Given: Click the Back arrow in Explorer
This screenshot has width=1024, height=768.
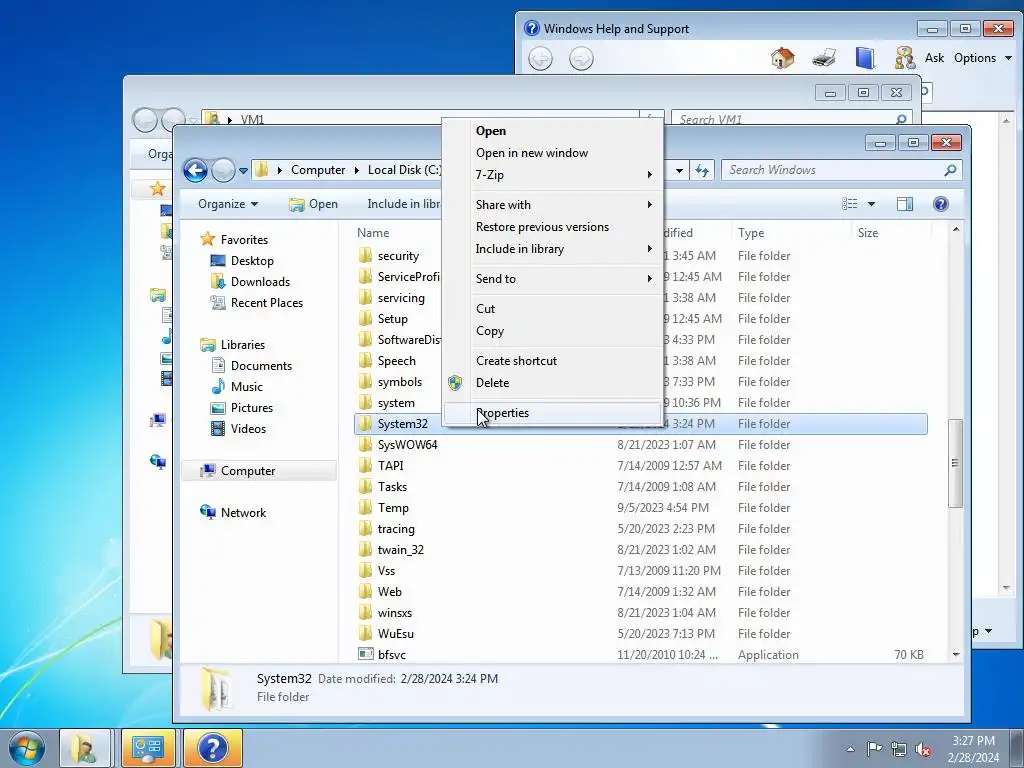Looking at the screenshot, I should pos(195,170).
